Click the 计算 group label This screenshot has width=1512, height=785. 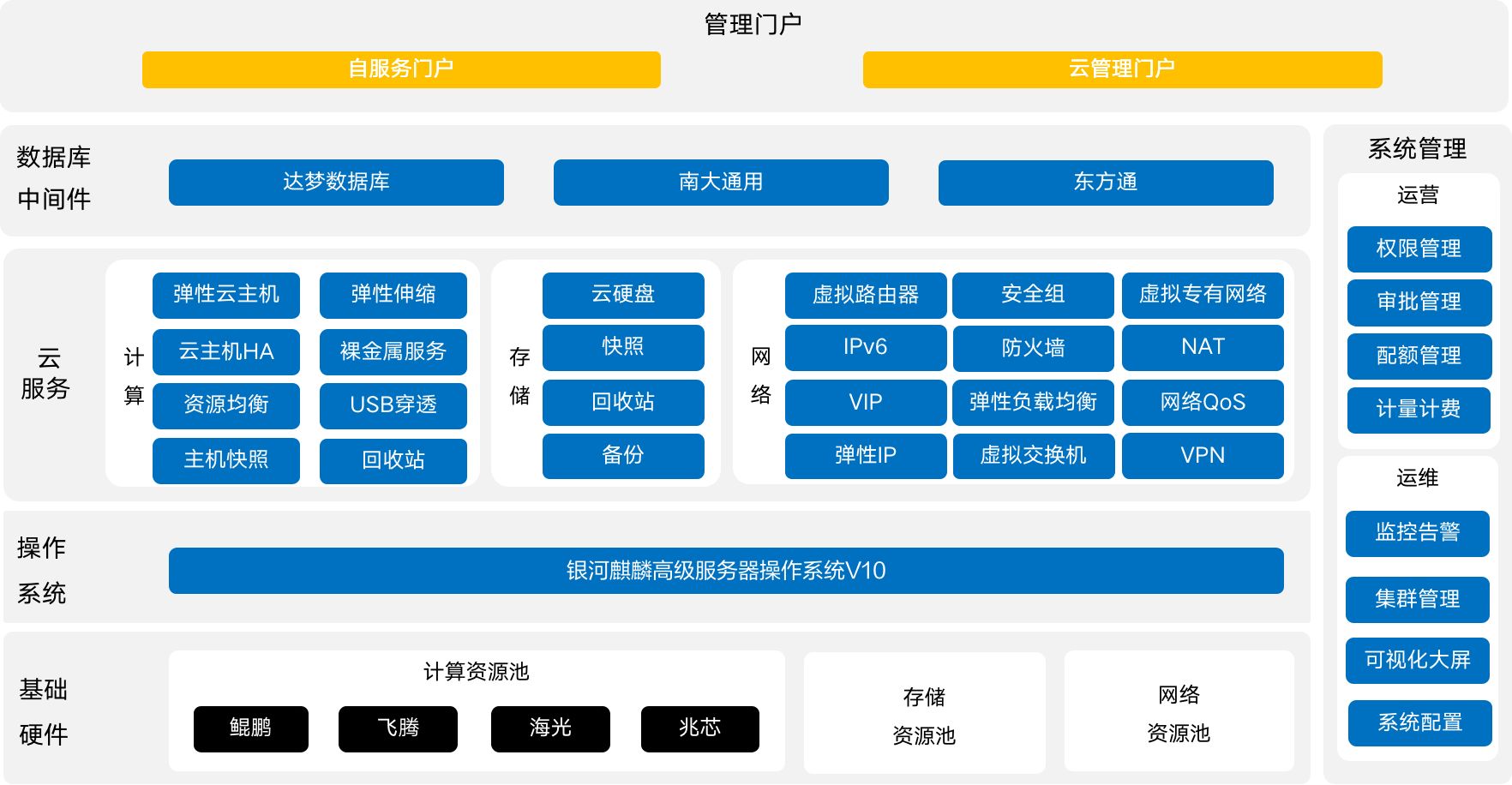(x=134, y=376)
